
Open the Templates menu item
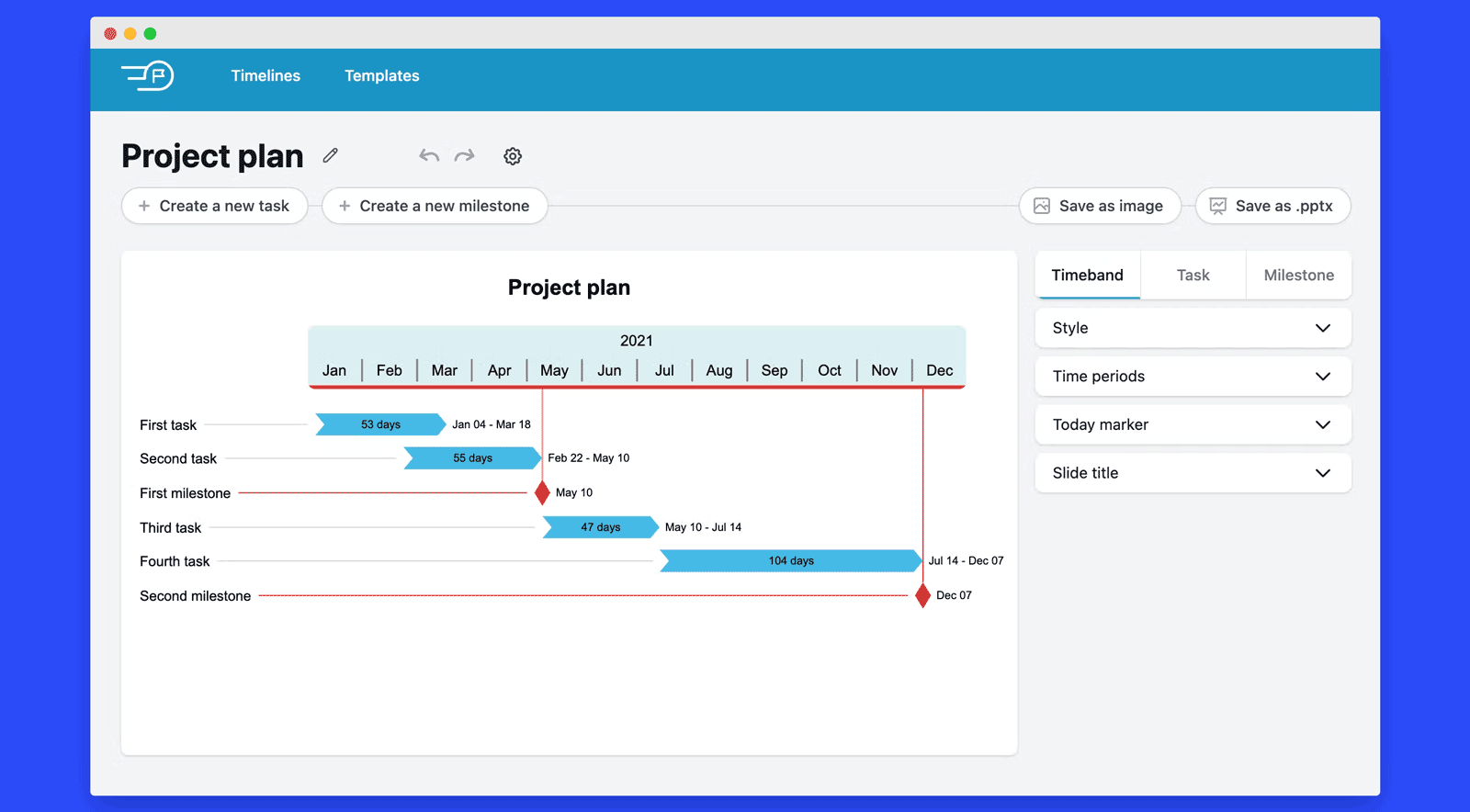click(x=381, y=76)
